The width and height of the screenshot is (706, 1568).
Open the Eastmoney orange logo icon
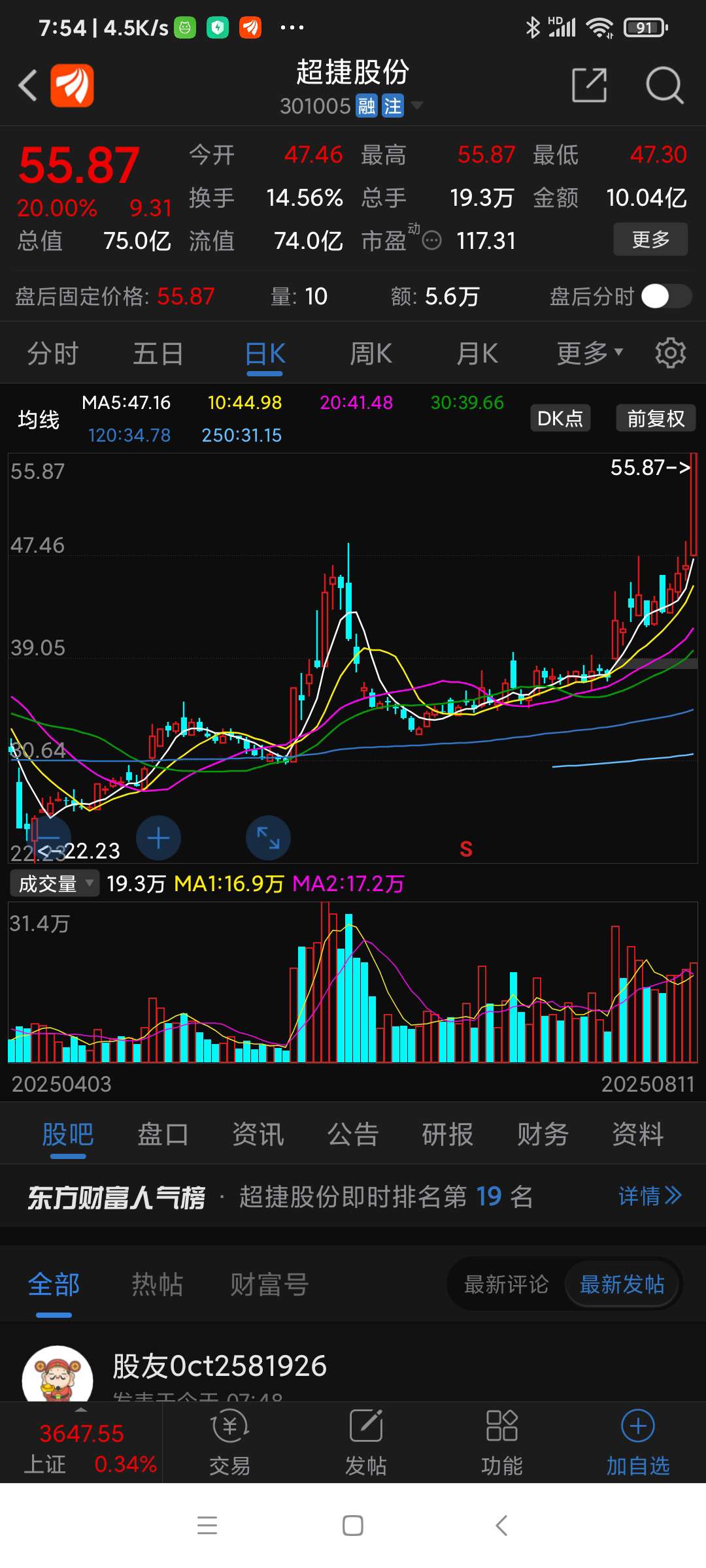tap(72, 85)
